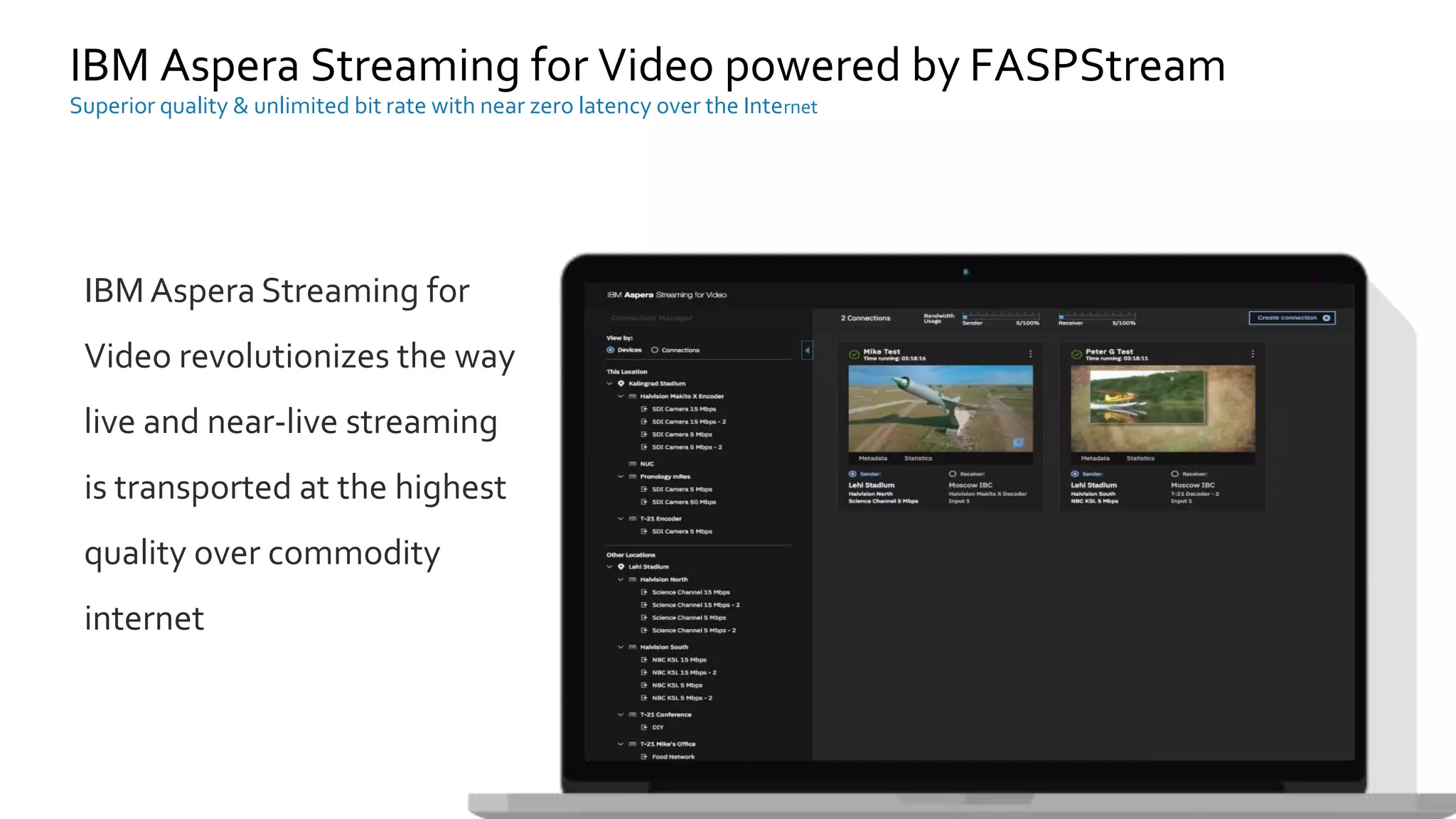Image resolution: width=1456 pixels, height=819 pixels.
Task: Click the IBM Aspera Streaming for Video logo
Action: tap(667, 294)
